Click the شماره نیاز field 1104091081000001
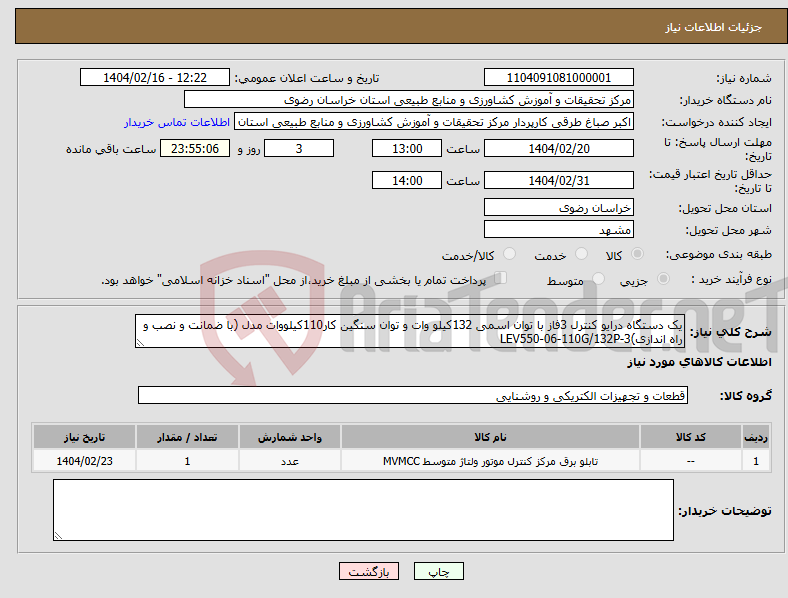 pyautogui.click(x=558, y=77)
